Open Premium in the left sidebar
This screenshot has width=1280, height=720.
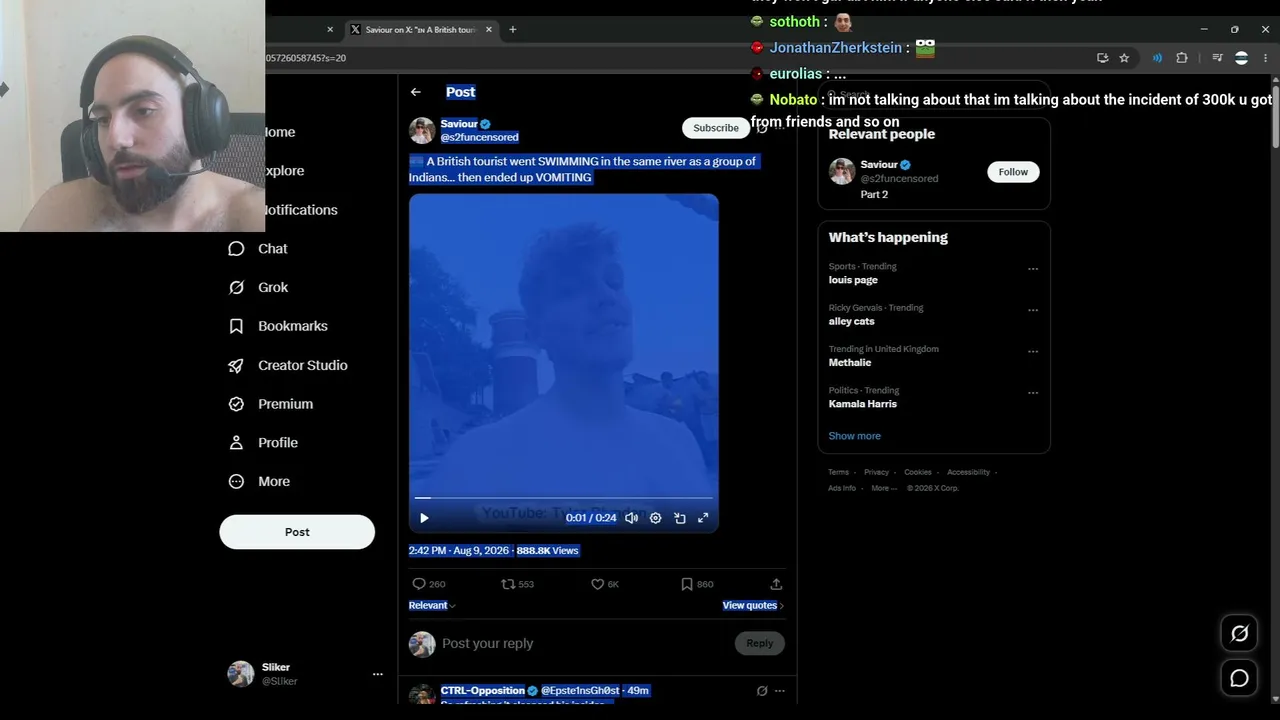270,404
